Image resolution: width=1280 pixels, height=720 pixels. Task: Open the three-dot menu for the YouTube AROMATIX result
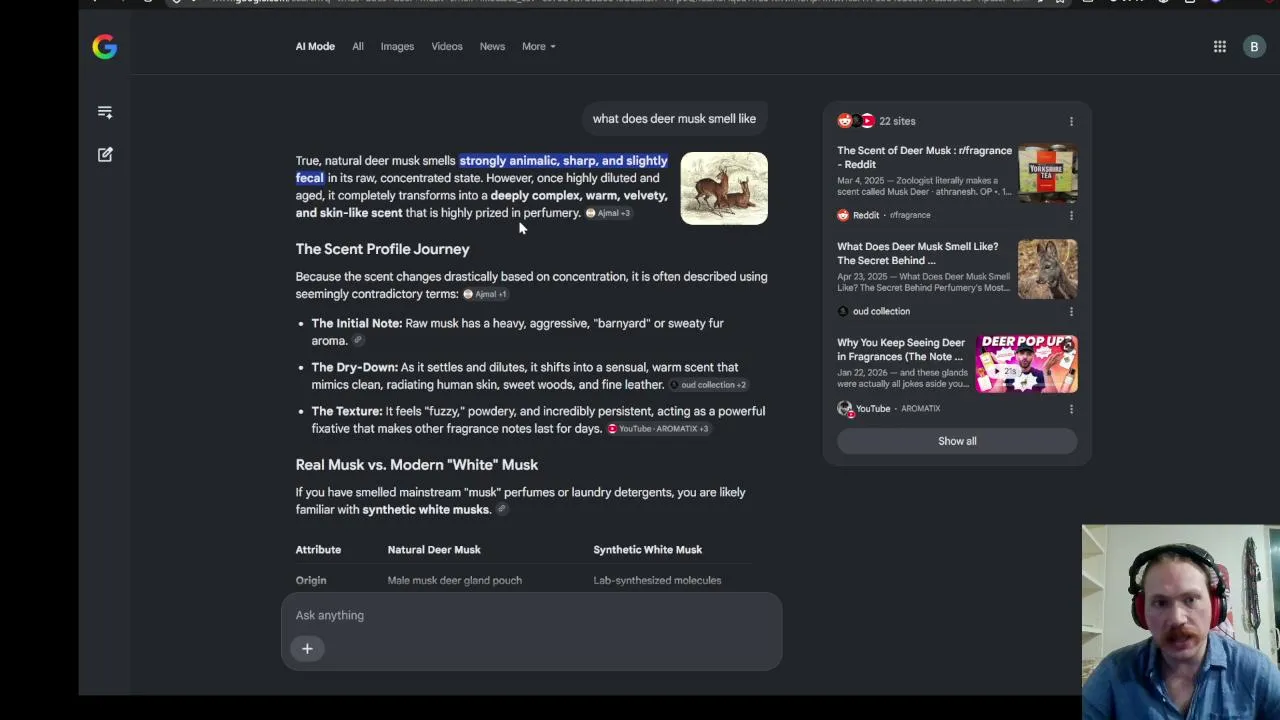(1071, 408)
